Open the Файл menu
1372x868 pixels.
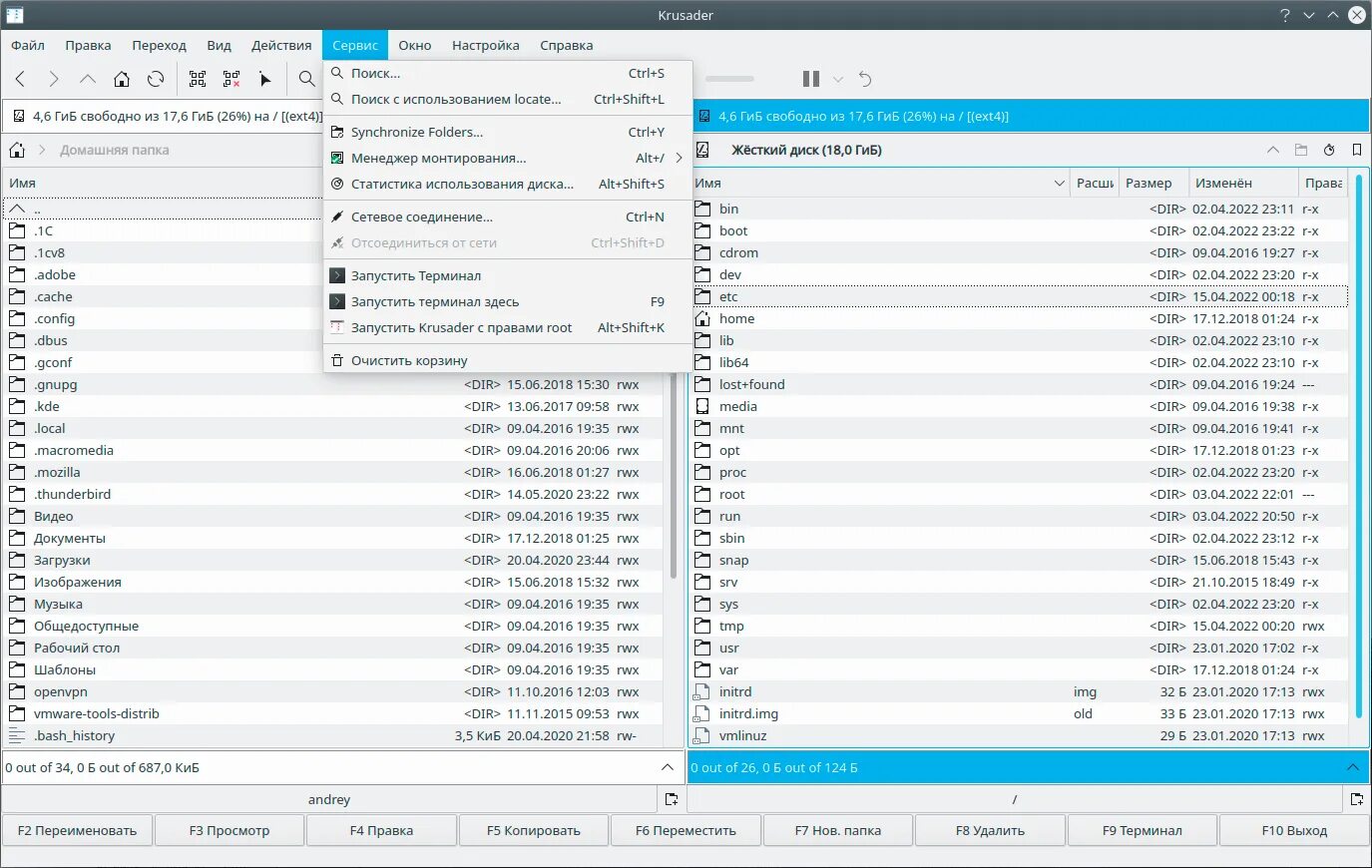pos(28,45)
